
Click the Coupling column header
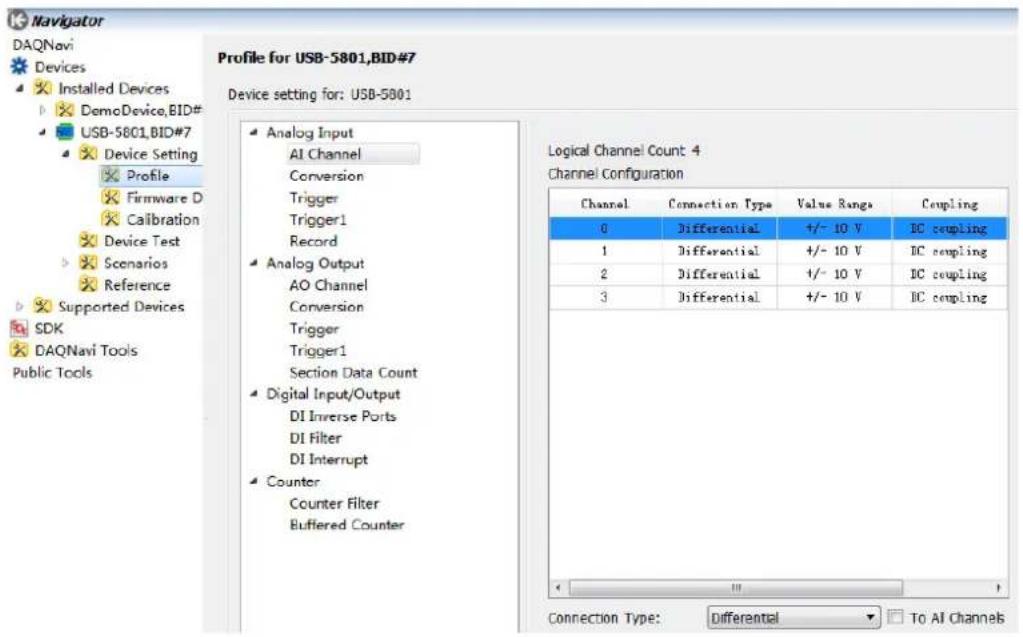click(949, 204)
